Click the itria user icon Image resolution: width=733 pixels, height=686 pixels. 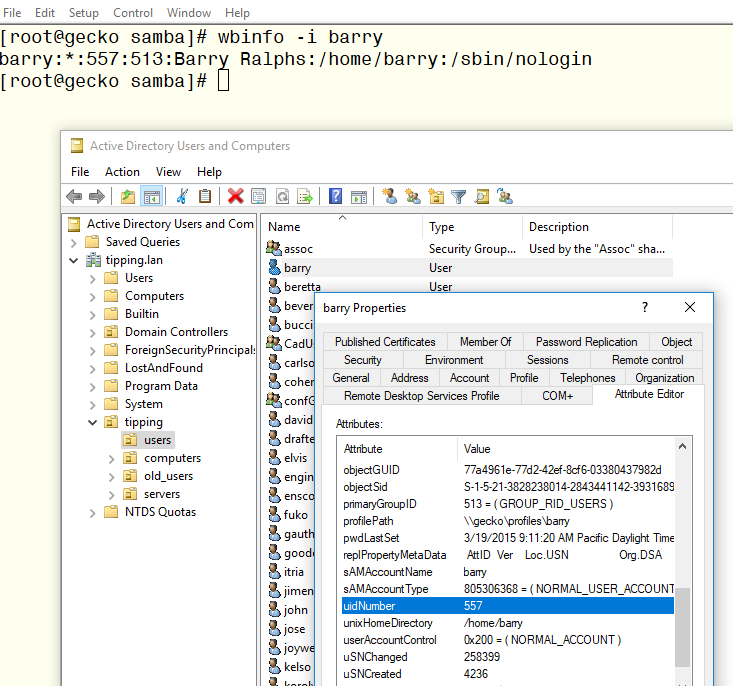click(x=274, y=571)
